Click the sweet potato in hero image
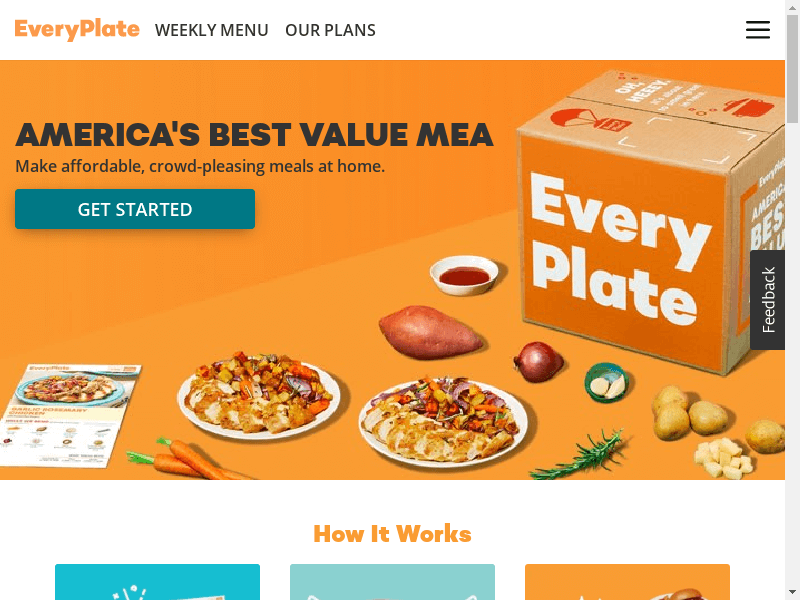This screenshot has width=800, height=600. click(x=429, y=332)
